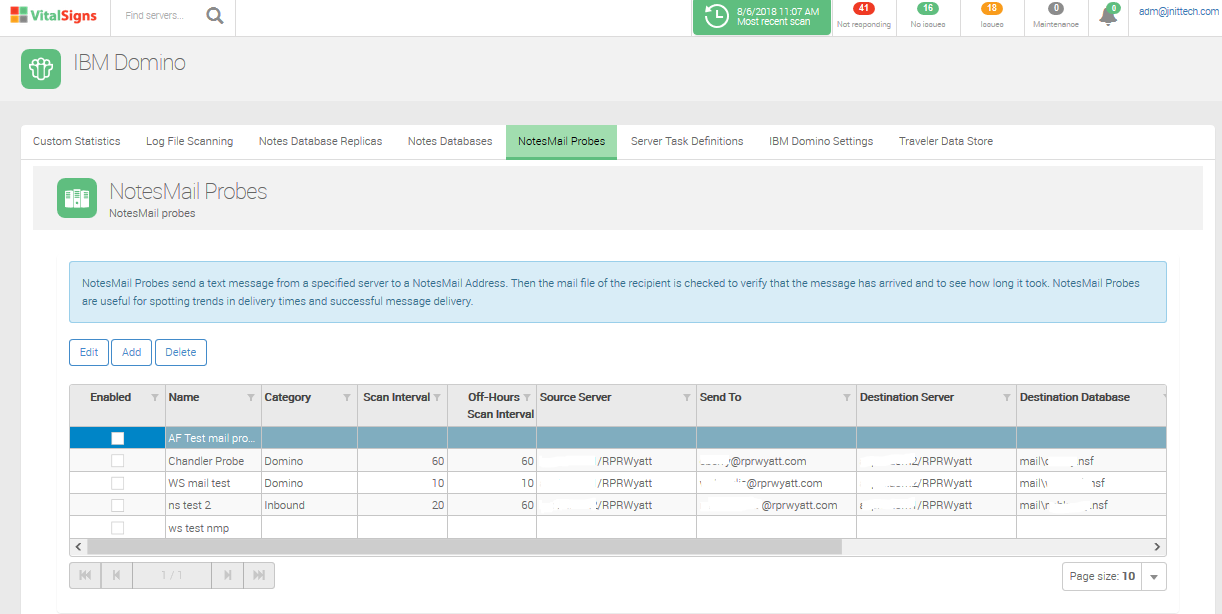Open the Server Task Definitions tab
1222x614 pixels.
click(x=687, y=141)
